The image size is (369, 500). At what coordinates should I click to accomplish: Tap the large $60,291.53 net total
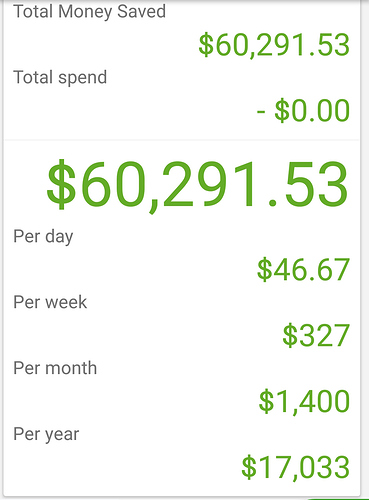point(197,185)
